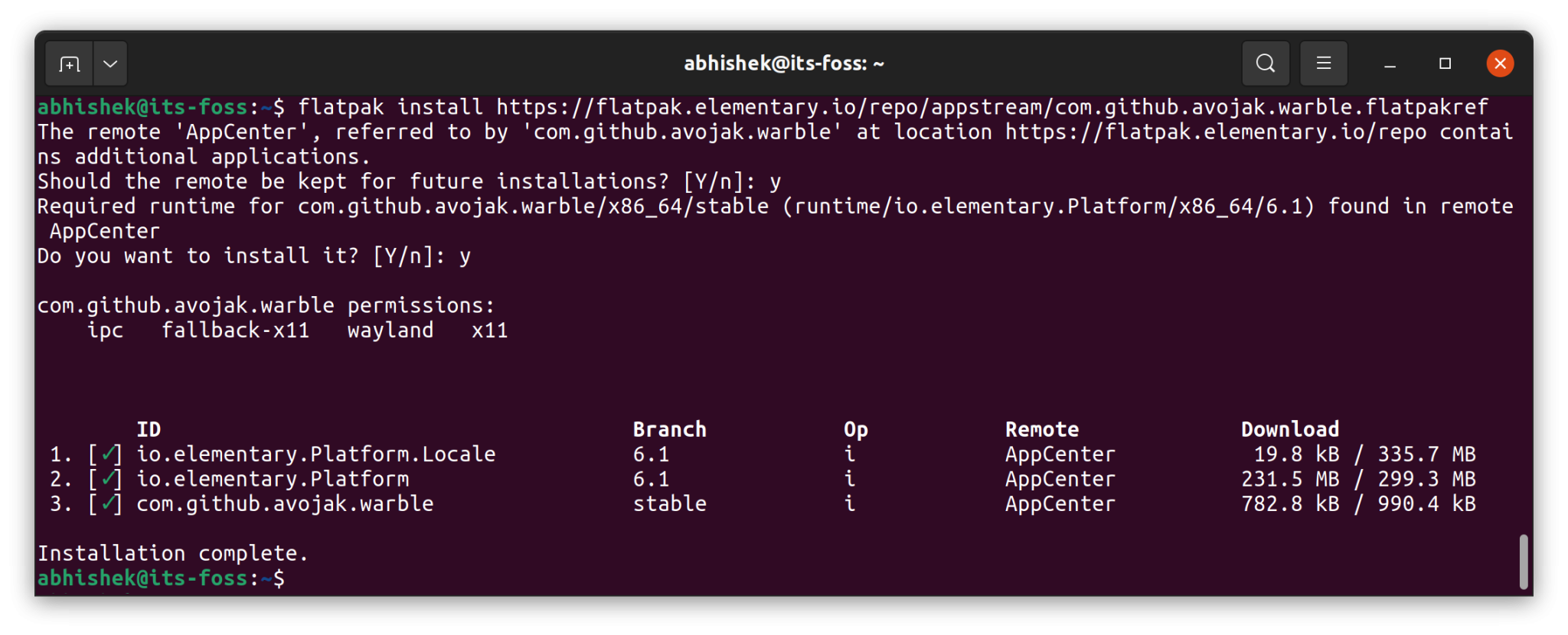This screenshot has width=1568, height=635.
Task: Click the terminal scrollbar on the right
Action: [x=1524, y=563]
